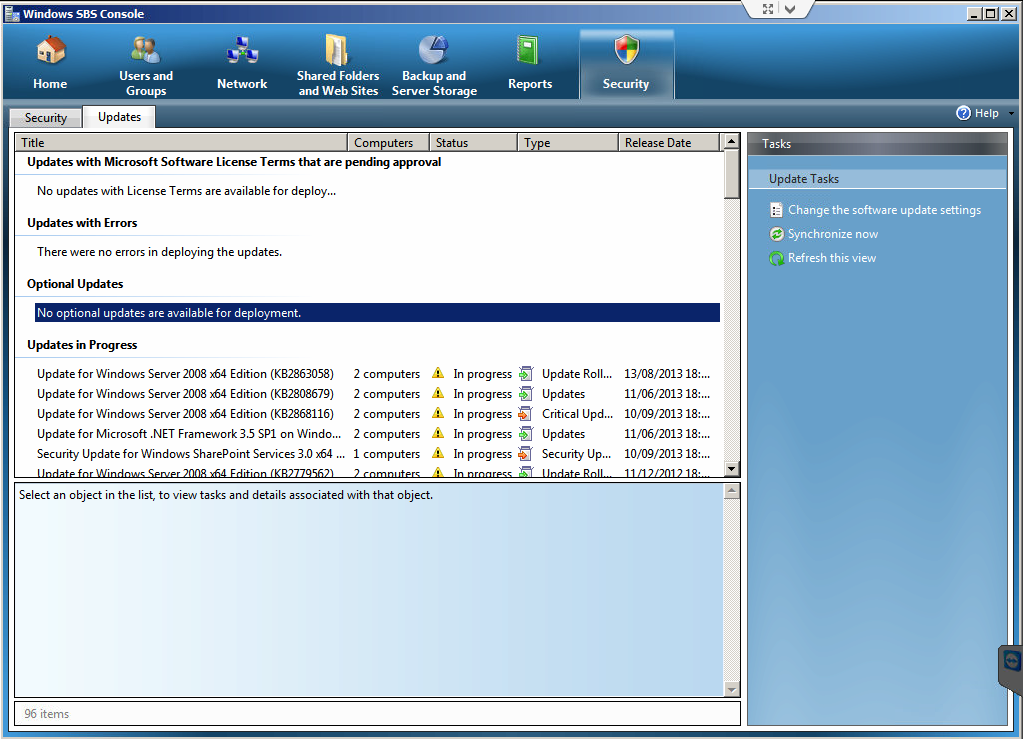Click the Synchronize now link
The image size is (1023, 739).
coord(832,234)
